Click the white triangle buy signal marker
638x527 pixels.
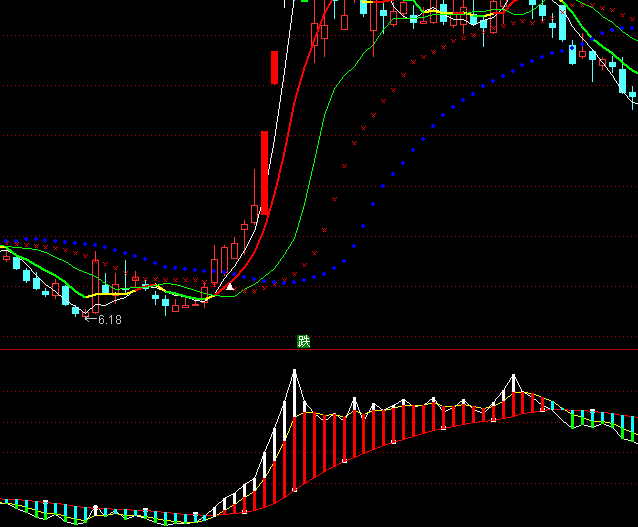tap(230, 286)
